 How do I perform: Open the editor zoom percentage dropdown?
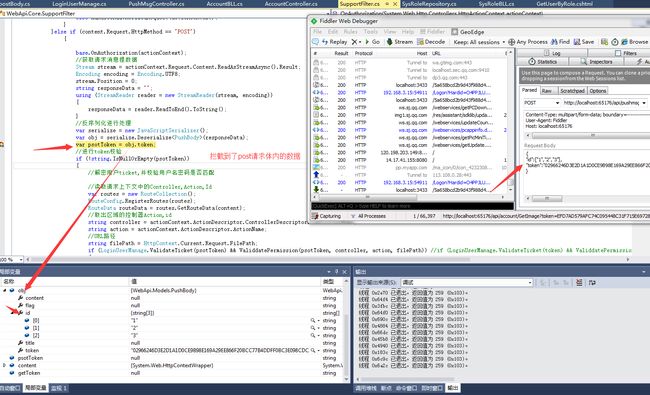[x=21, y=259]
